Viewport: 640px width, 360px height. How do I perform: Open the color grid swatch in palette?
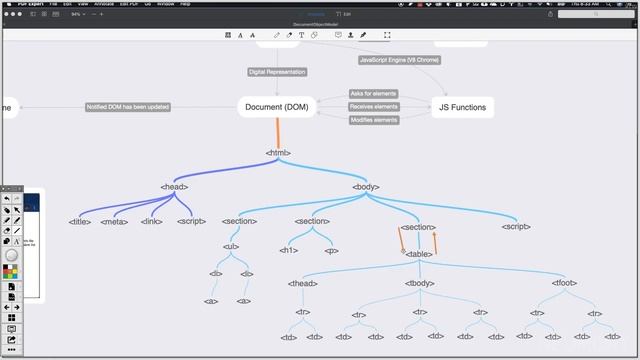coord(10,272)
